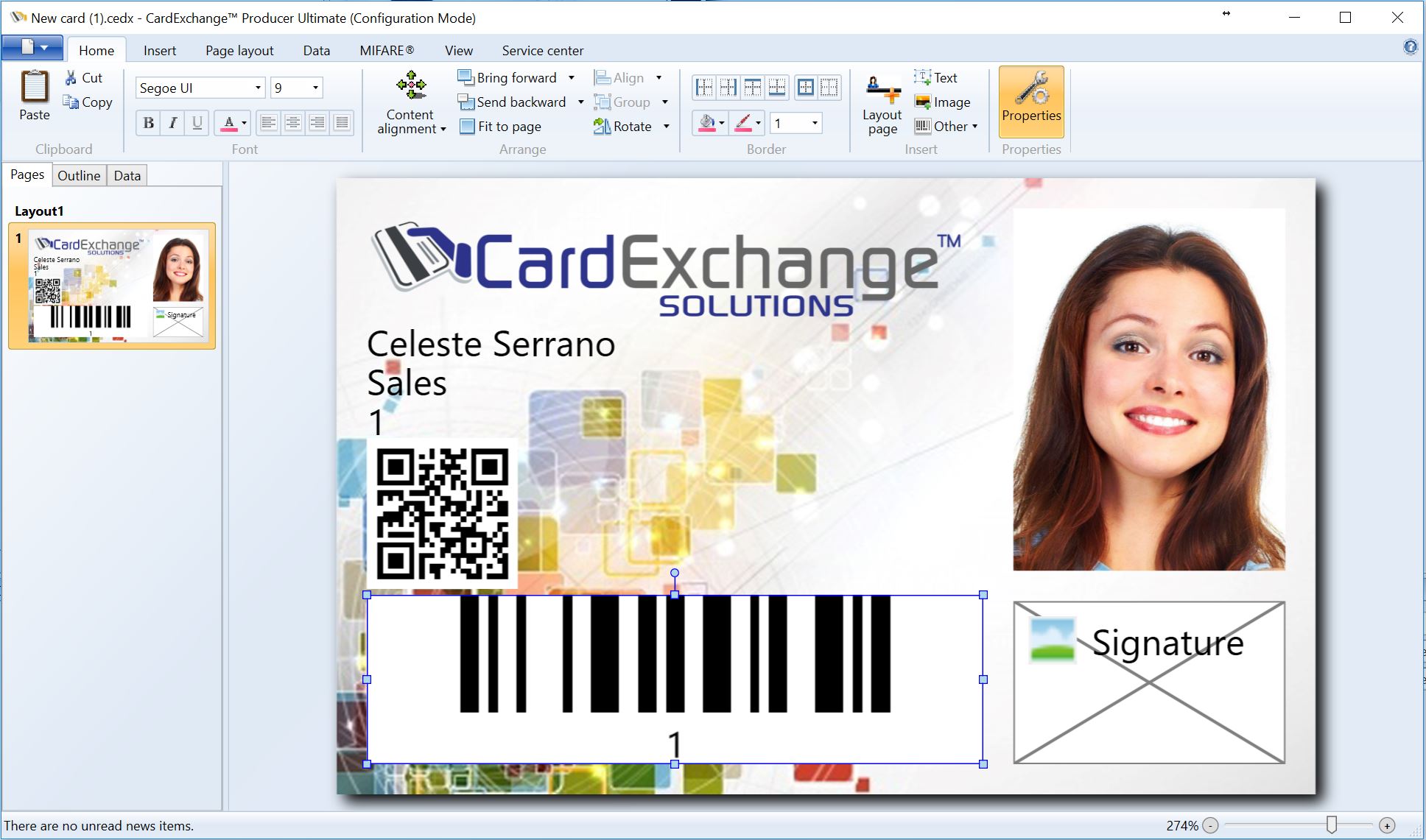Open the font size 9 dropdown
This screenshot has width=1426, height=840.
coord(315,88)
